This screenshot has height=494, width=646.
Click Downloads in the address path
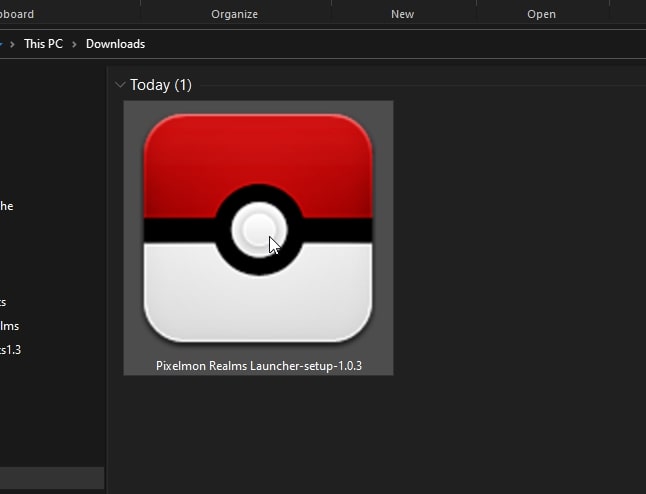coord(115,44)
